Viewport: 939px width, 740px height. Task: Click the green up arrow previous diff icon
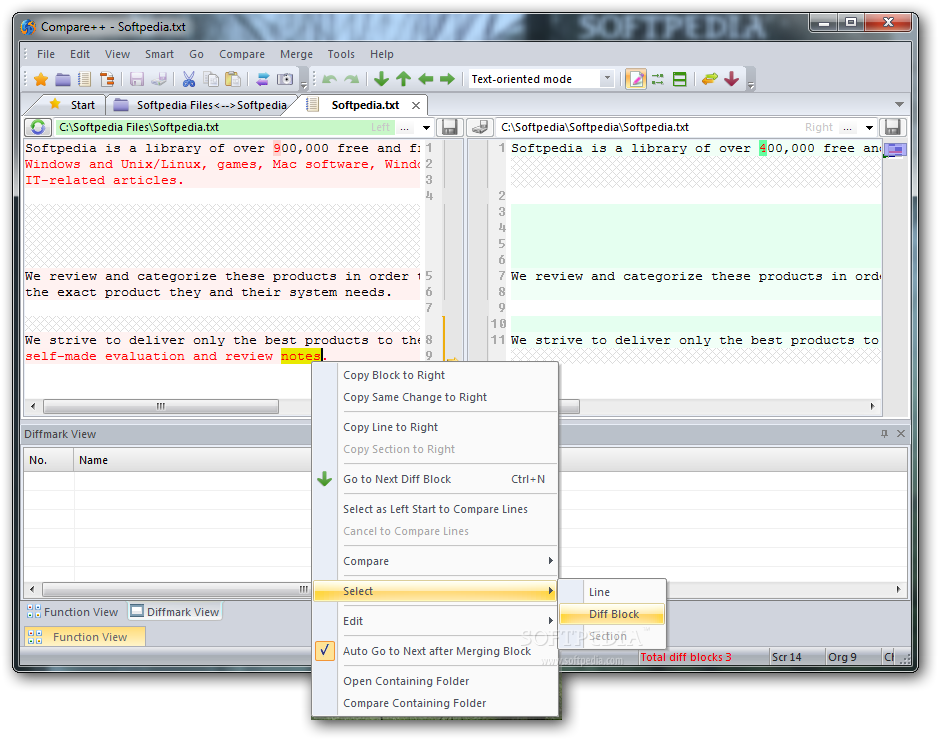pos(403,79)
